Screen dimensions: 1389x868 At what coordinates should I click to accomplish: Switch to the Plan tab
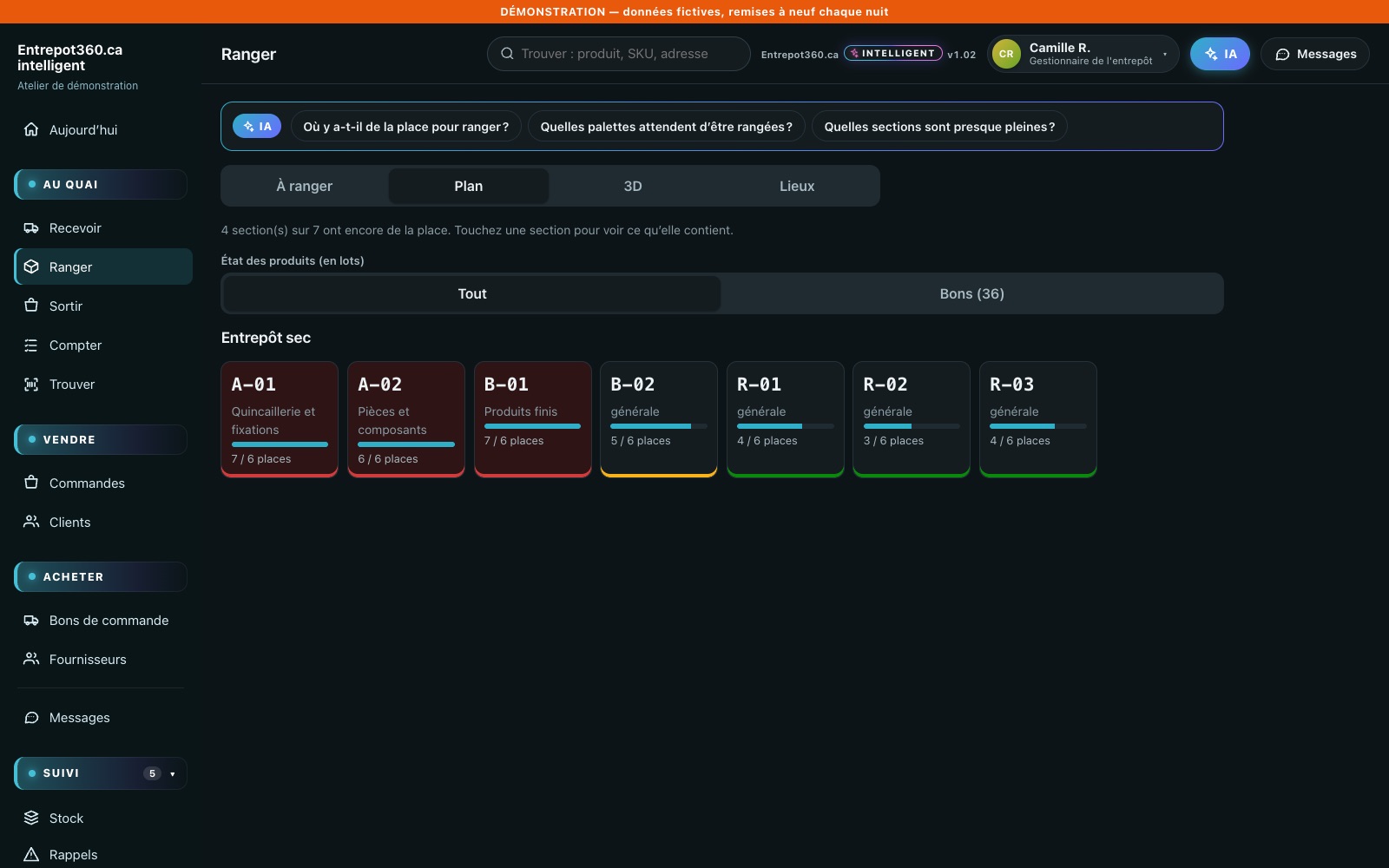tap(469, 186)
